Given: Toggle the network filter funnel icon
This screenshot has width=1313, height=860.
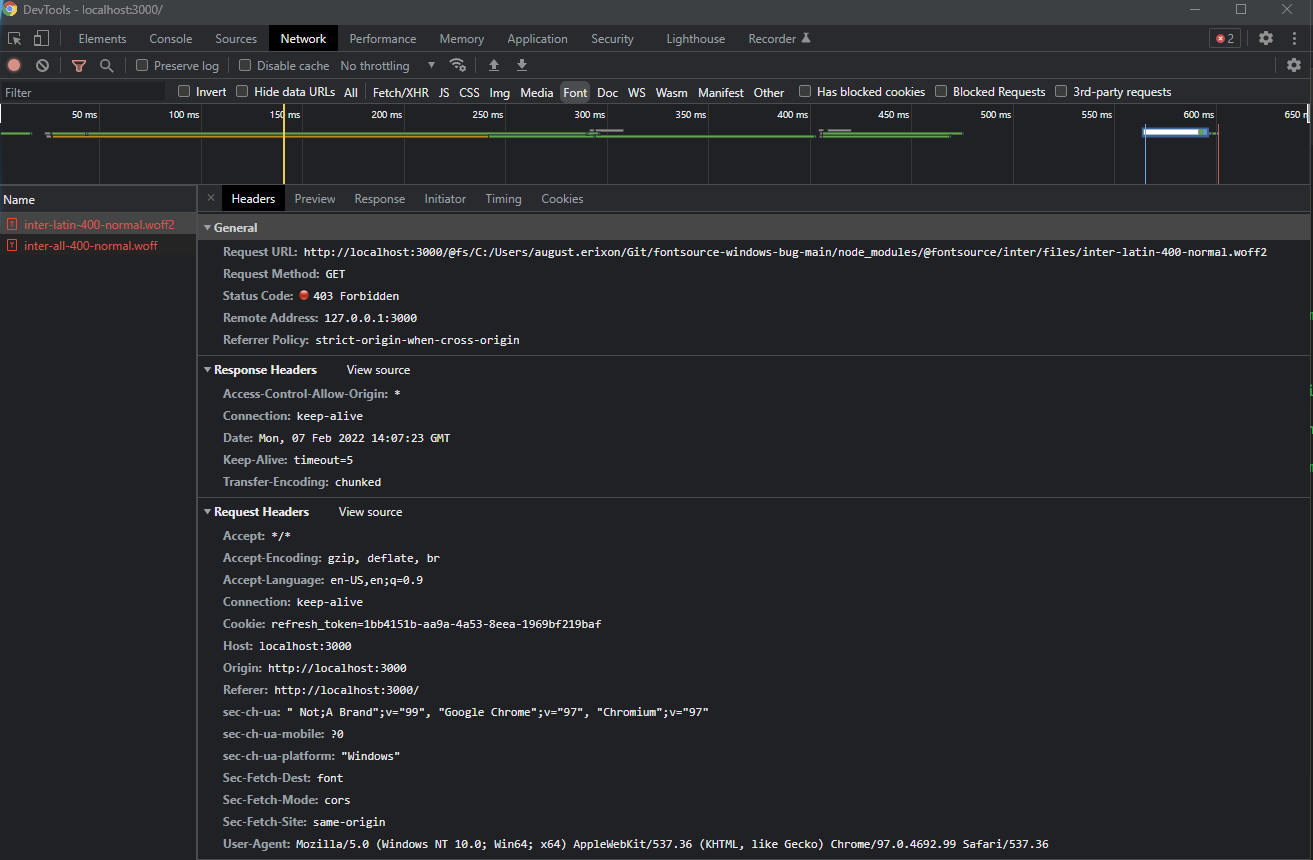Looking at the screenshot, I should 79,66.
